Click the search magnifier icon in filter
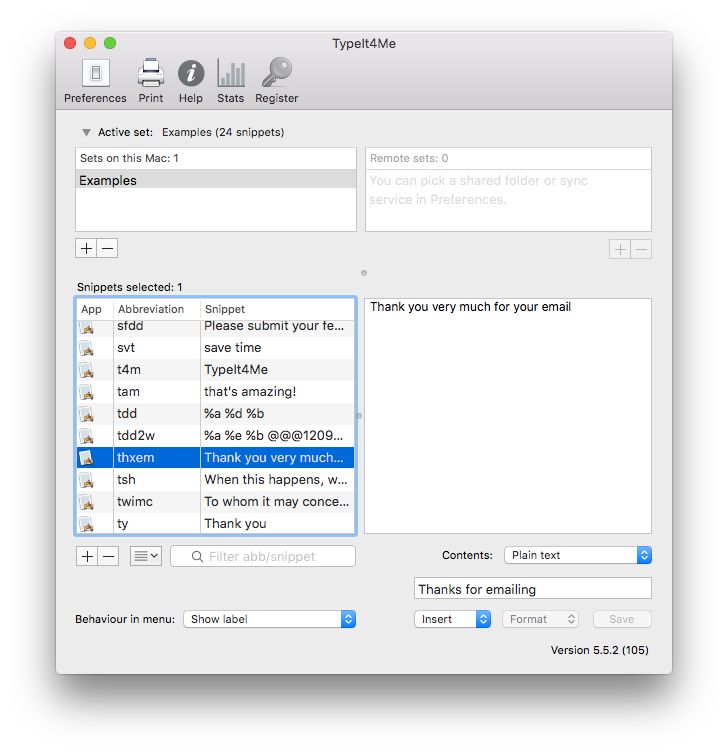This screenshot has width=728, height=754. tap(197, 556)
